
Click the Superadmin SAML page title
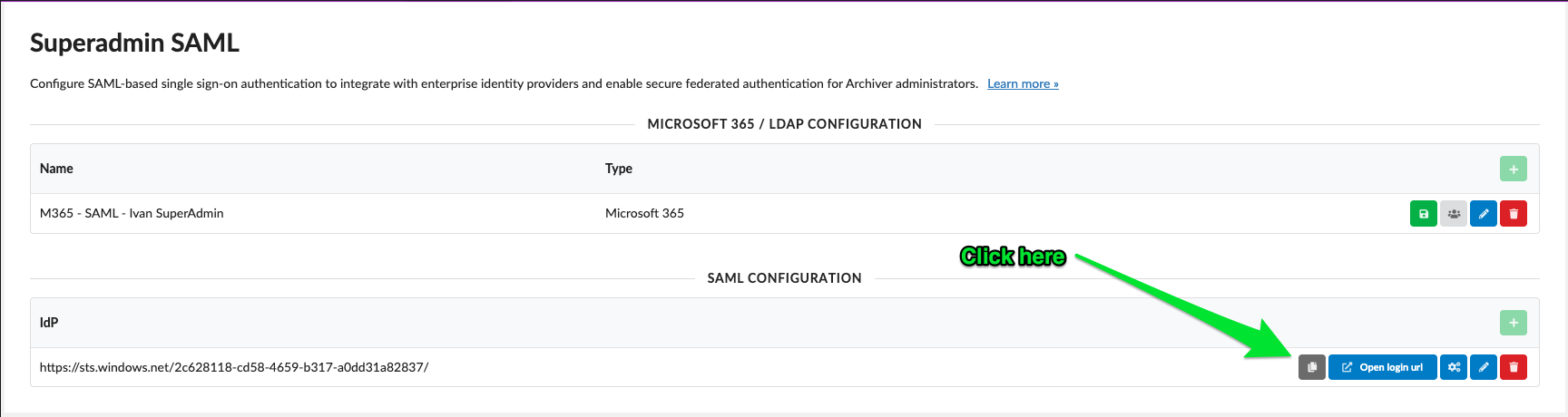tap(134, 43)
